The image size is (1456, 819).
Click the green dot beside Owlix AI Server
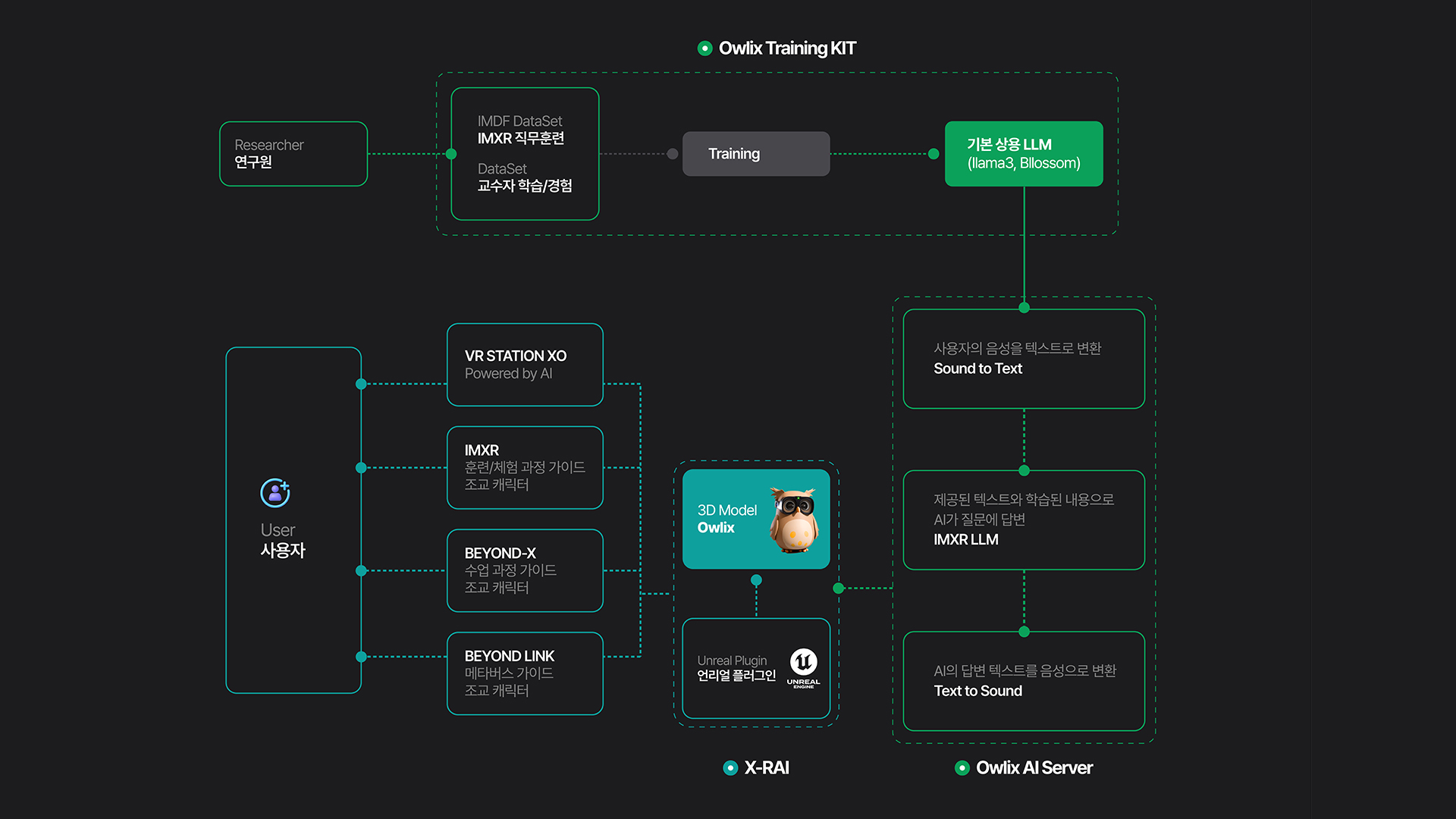(x=962, y=768)
